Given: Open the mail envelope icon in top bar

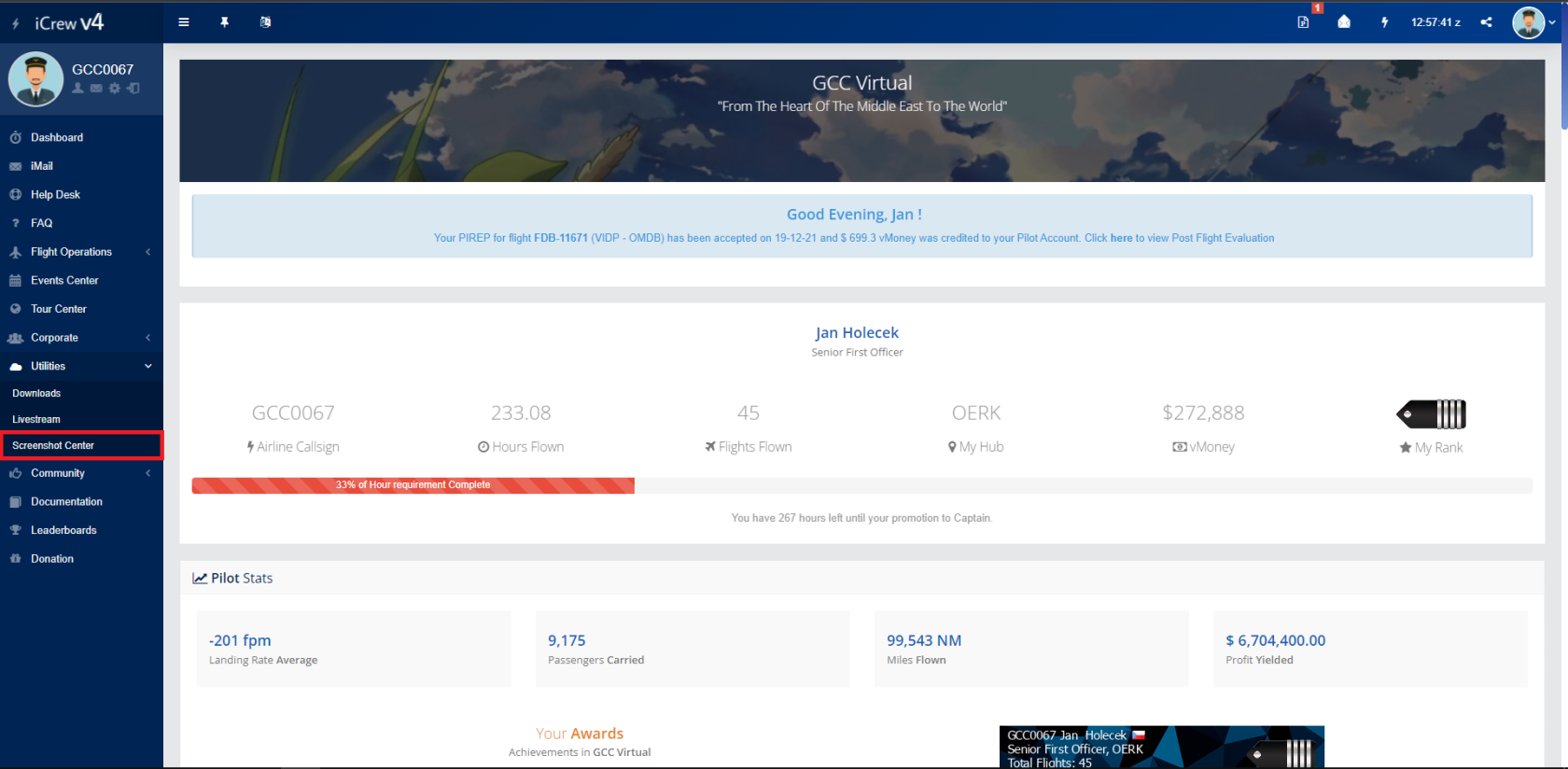Looking at the screenshot, I should (x=1344, y=21).
